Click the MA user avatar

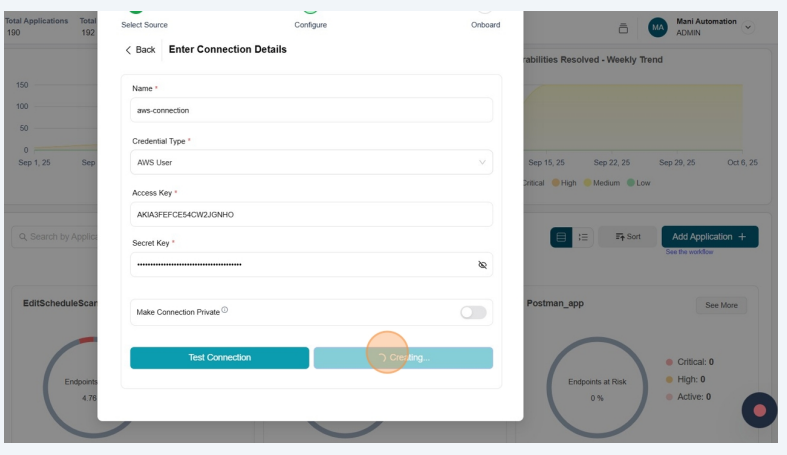click(x=658, y=28)
